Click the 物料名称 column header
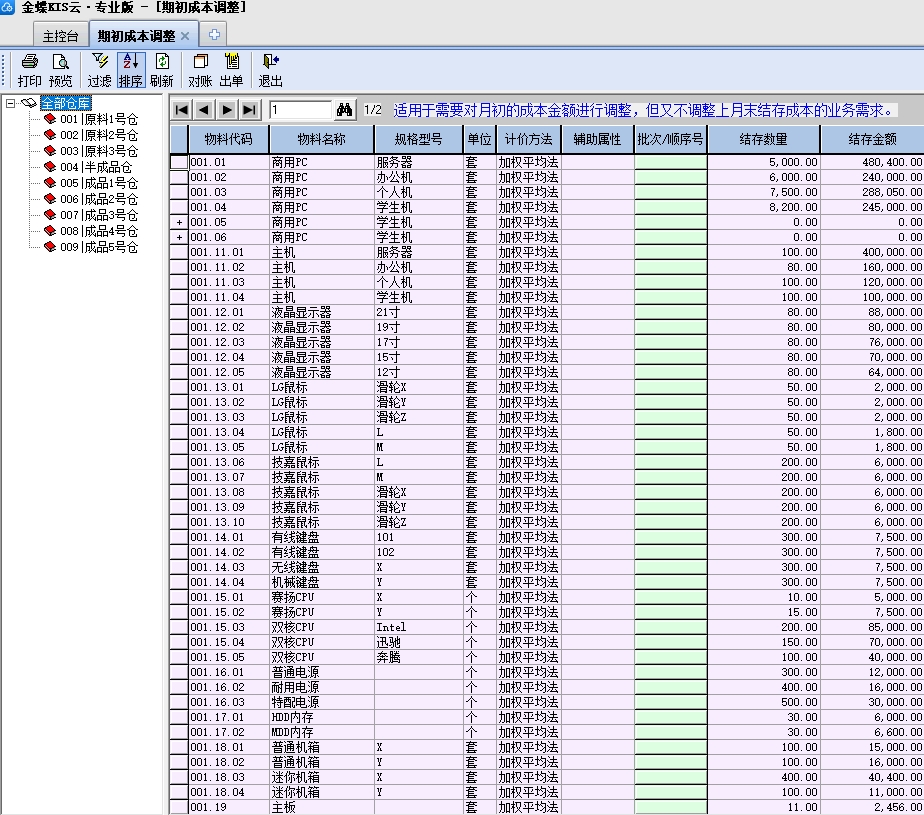The width and height of the screenshot is (924, 815). 321,139
